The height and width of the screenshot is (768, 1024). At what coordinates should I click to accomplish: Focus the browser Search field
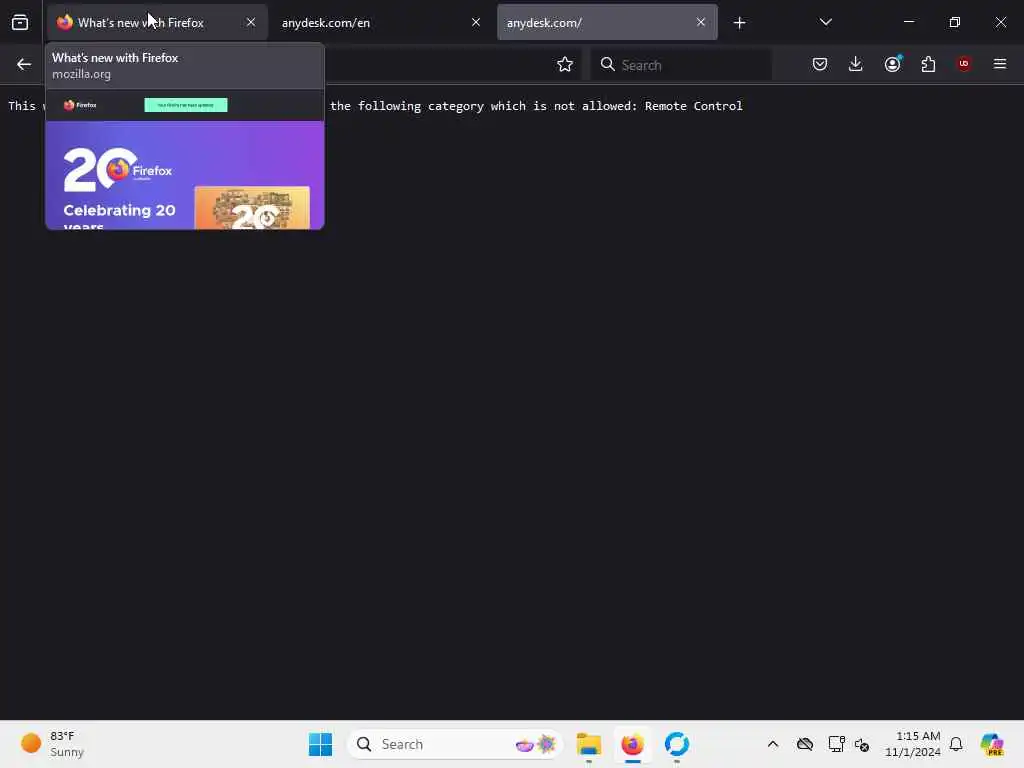[681, 65]
